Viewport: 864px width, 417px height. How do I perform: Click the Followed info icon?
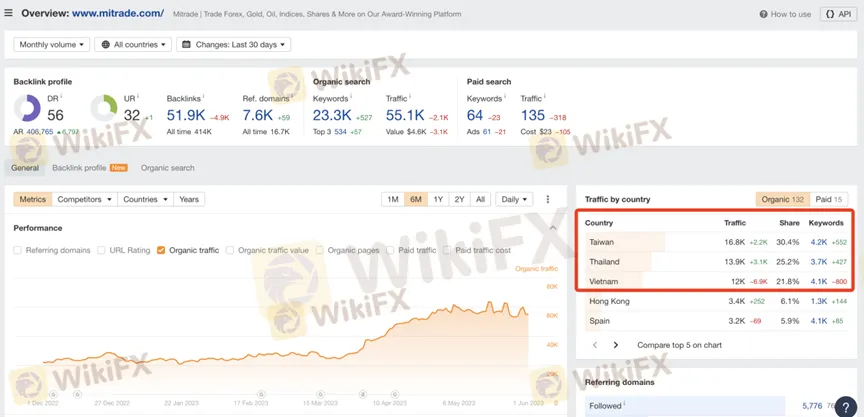[625, 404]
